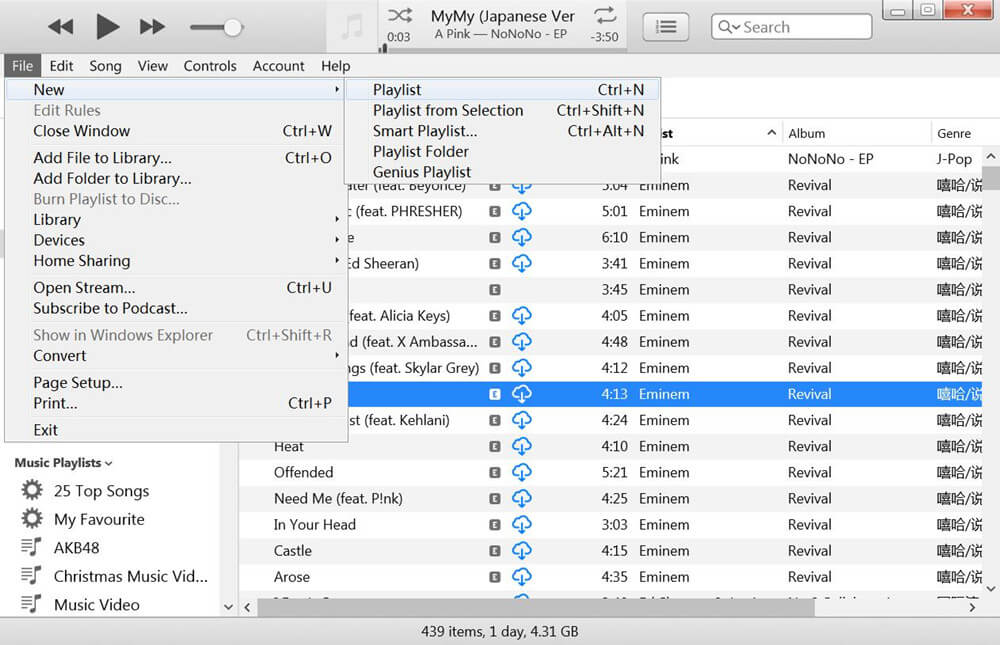Click NoNoNo - EP album cell
The image size is (1000, 645).
click(830, 159)
